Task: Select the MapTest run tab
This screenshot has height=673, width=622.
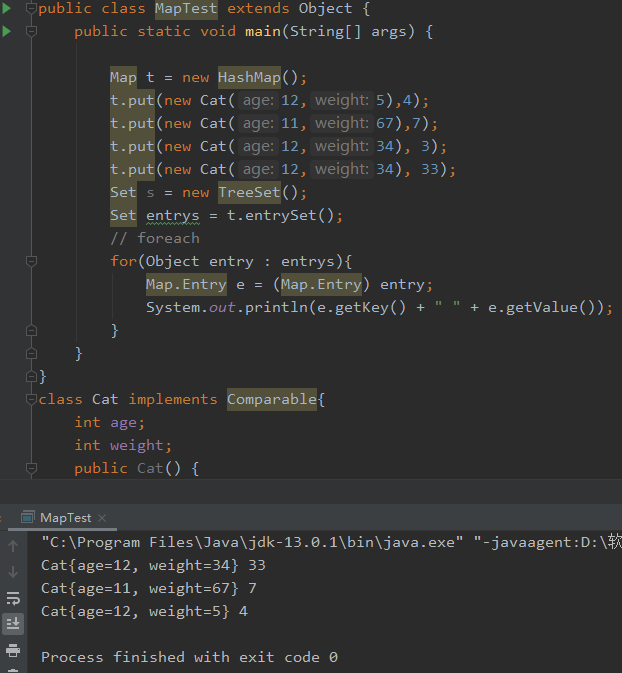Action: (x=65, y=518)
